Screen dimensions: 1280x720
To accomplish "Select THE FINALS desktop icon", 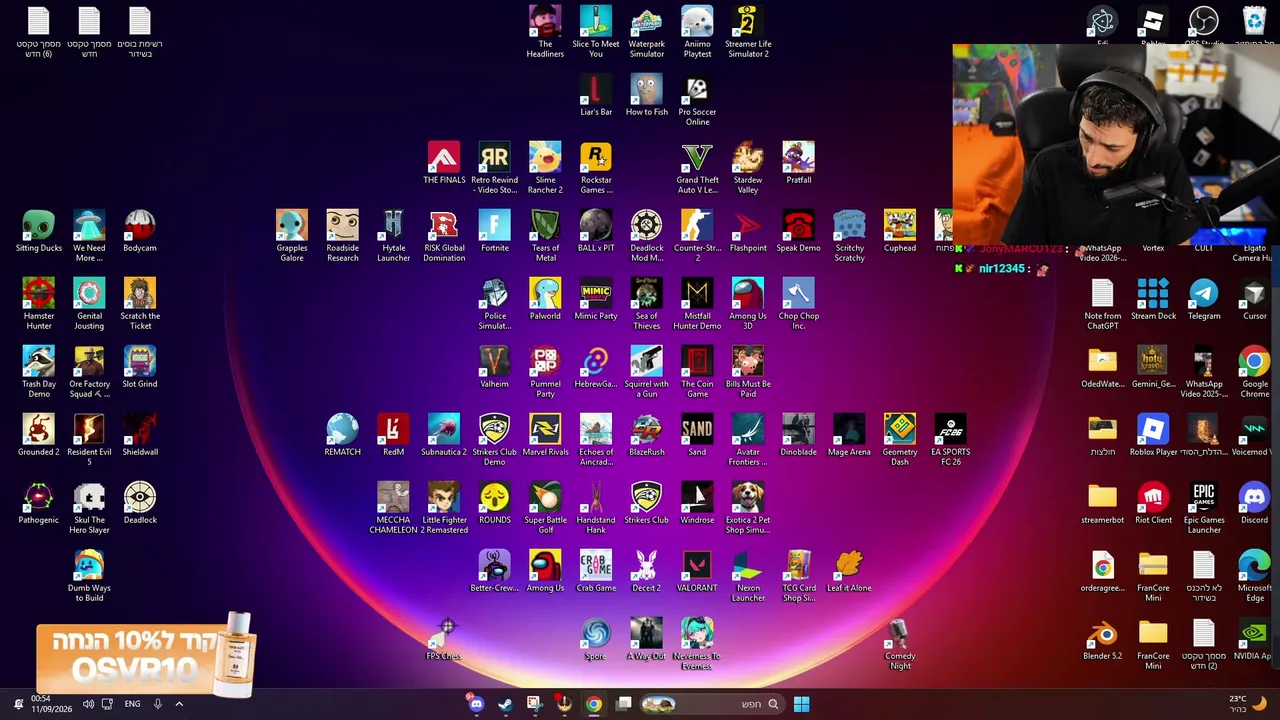I will click(x=444, y=163).
